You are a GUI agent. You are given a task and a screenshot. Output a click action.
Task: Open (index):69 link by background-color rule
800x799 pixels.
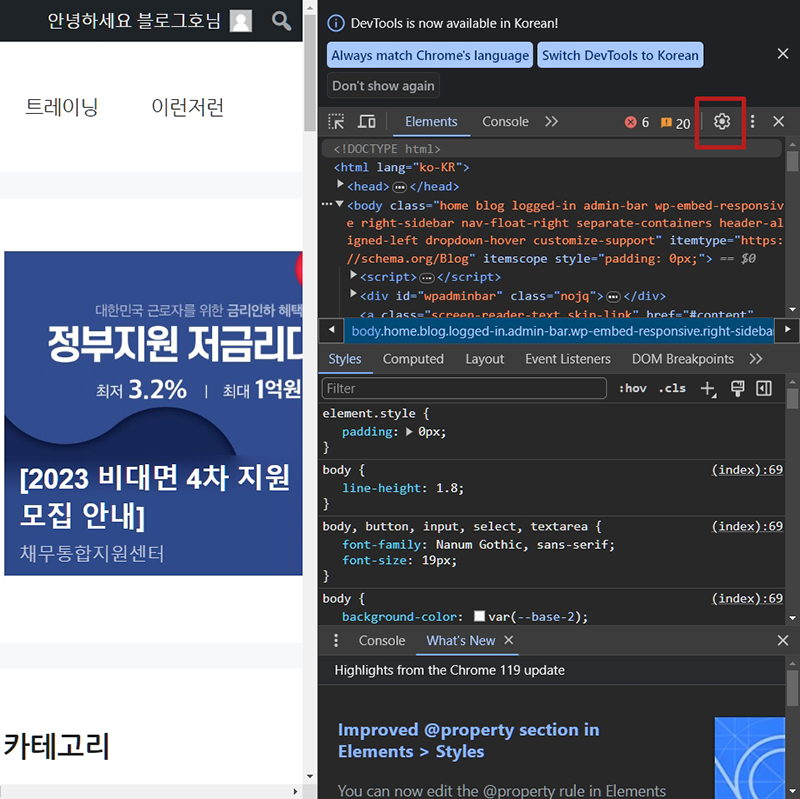[x=747, y=598]
